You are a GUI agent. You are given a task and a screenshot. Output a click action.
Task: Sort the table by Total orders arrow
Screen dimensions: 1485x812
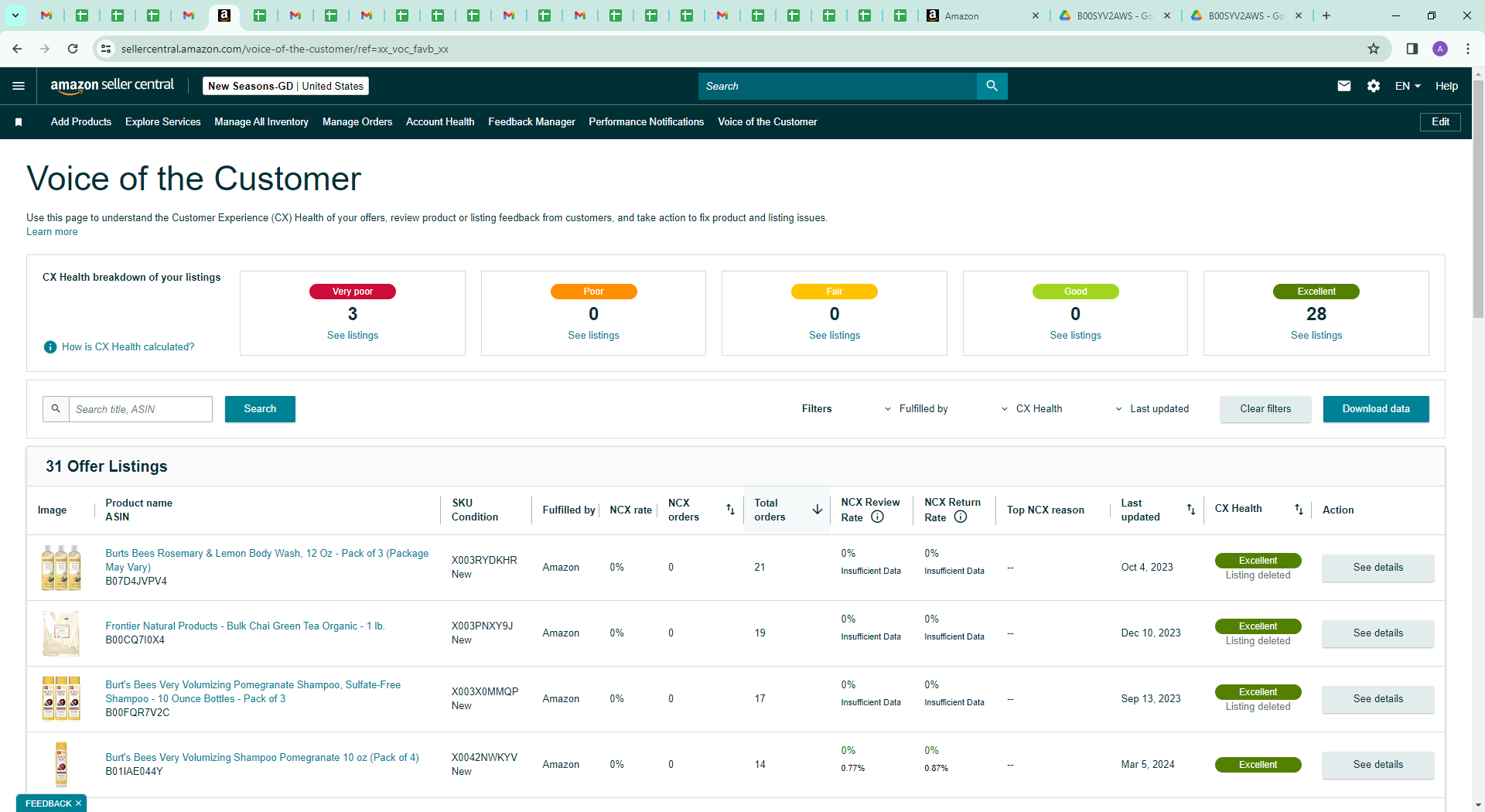tap(817, 510)
